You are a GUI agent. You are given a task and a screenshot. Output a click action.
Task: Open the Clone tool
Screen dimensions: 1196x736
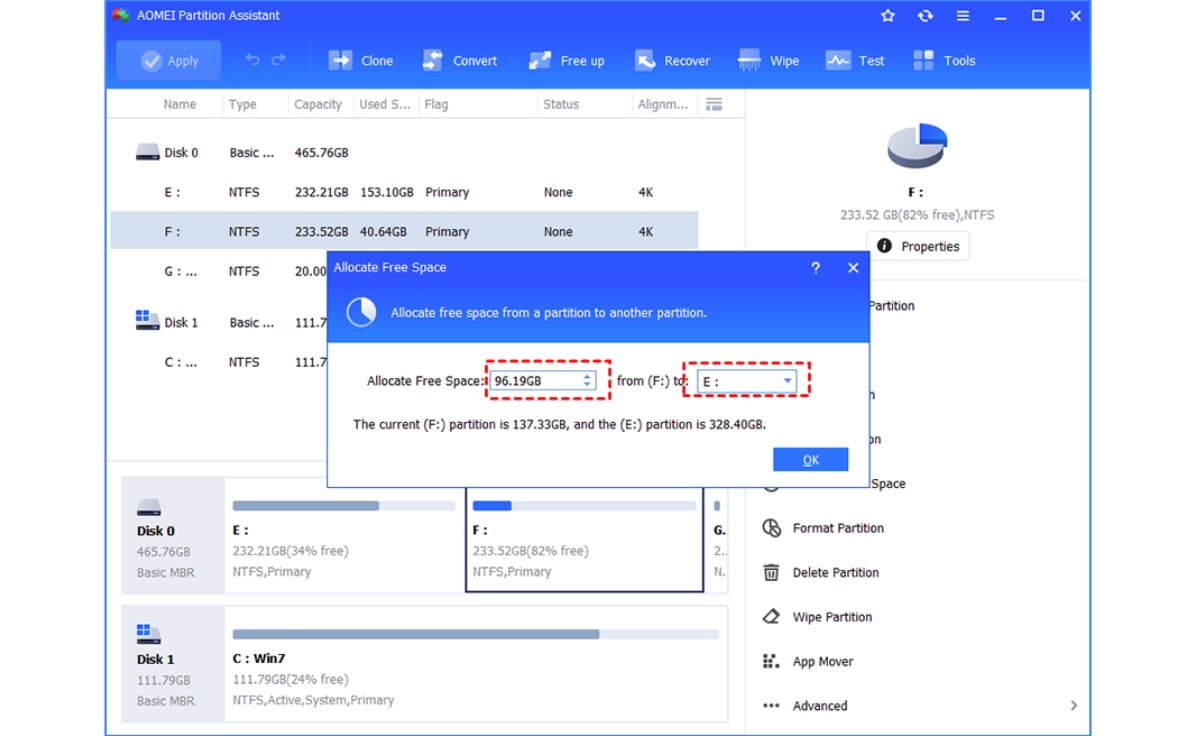(x=361, y=60)
